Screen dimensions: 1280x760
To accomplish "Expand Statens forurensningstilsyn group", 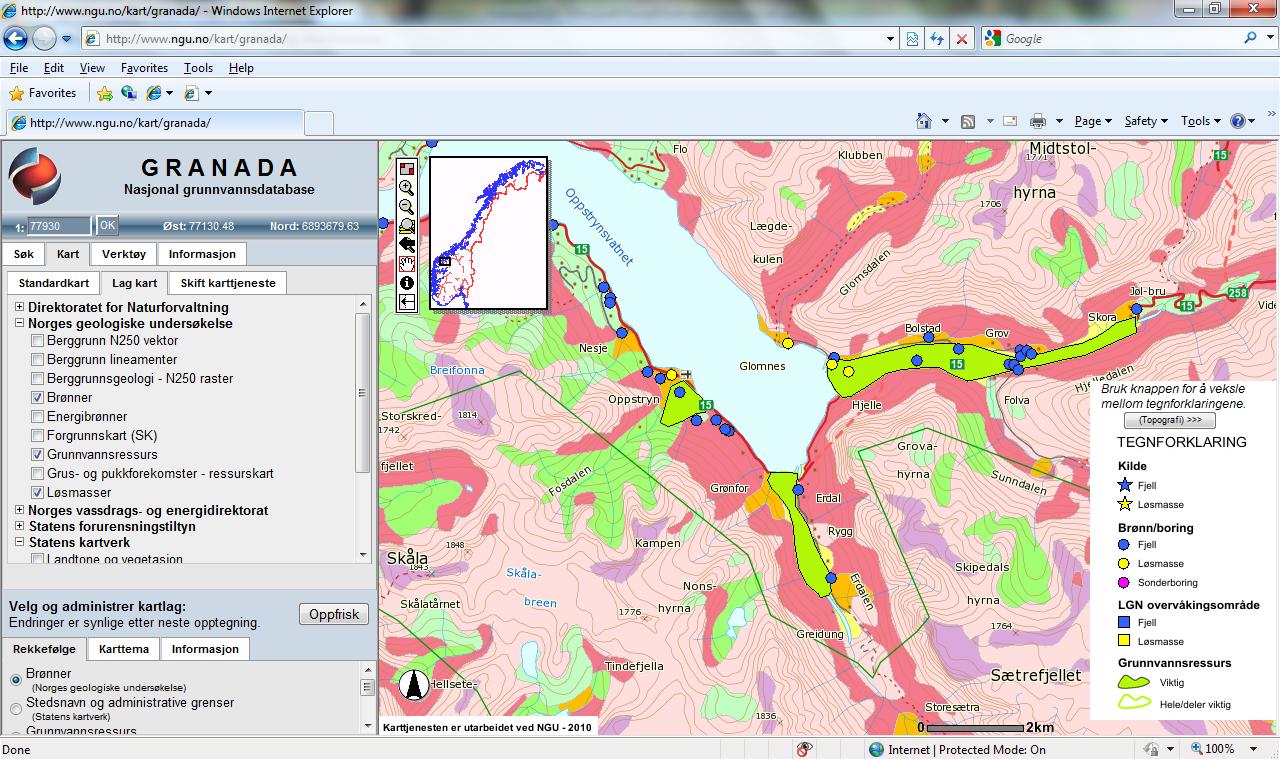I will [x=20, y=526].
